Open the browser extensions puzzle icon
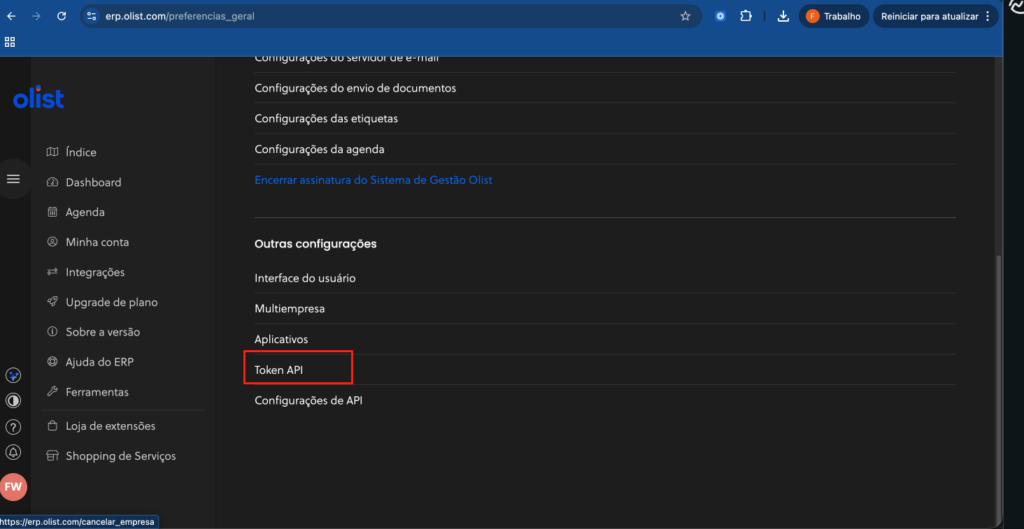Screen dimensions: 1024x529 [746, 16]
